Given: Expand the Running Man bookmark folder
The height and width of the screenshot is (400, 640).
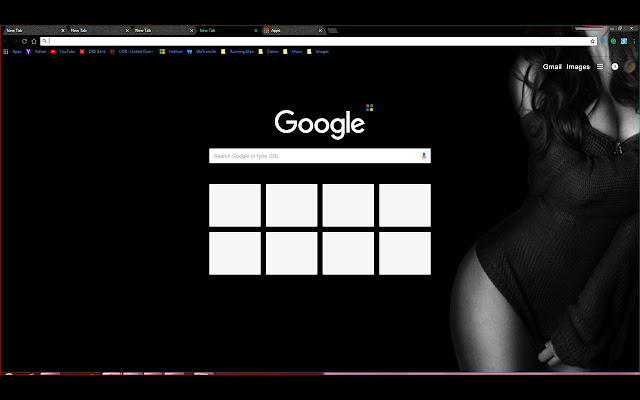Looking at the screenshot, I should point(237,51).
